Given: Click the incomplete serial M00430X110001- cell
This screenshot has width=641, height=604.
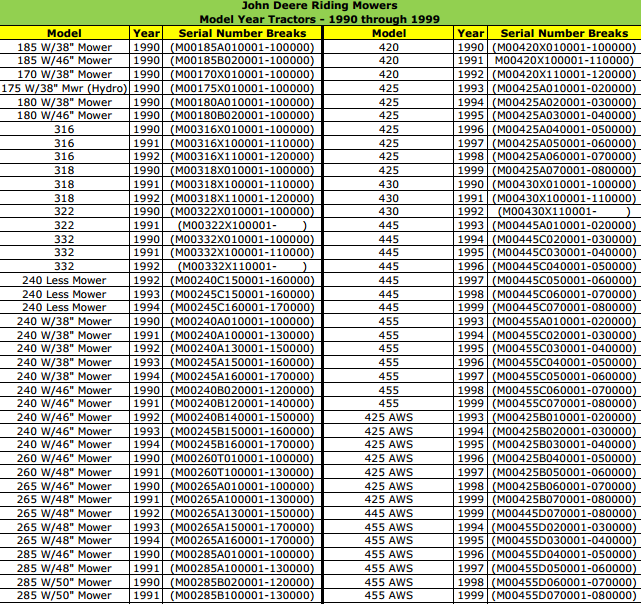Looking at the screenshot, I should point(564,211).
